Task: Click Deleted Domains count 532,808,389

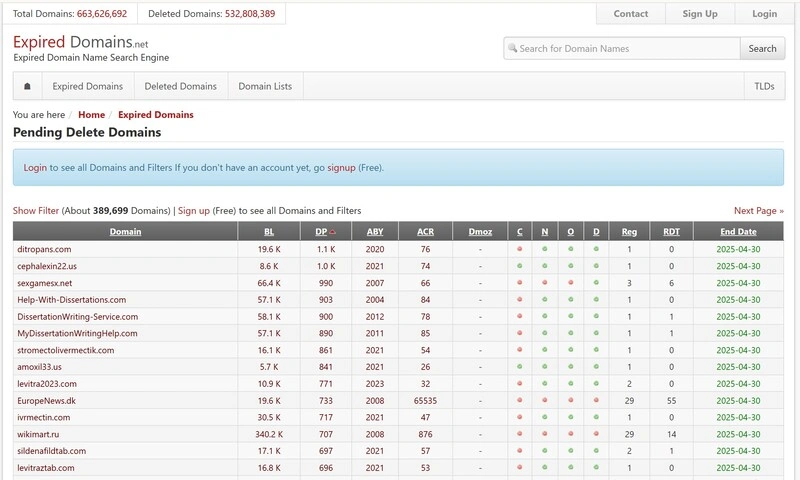Action: click(250, 14)
